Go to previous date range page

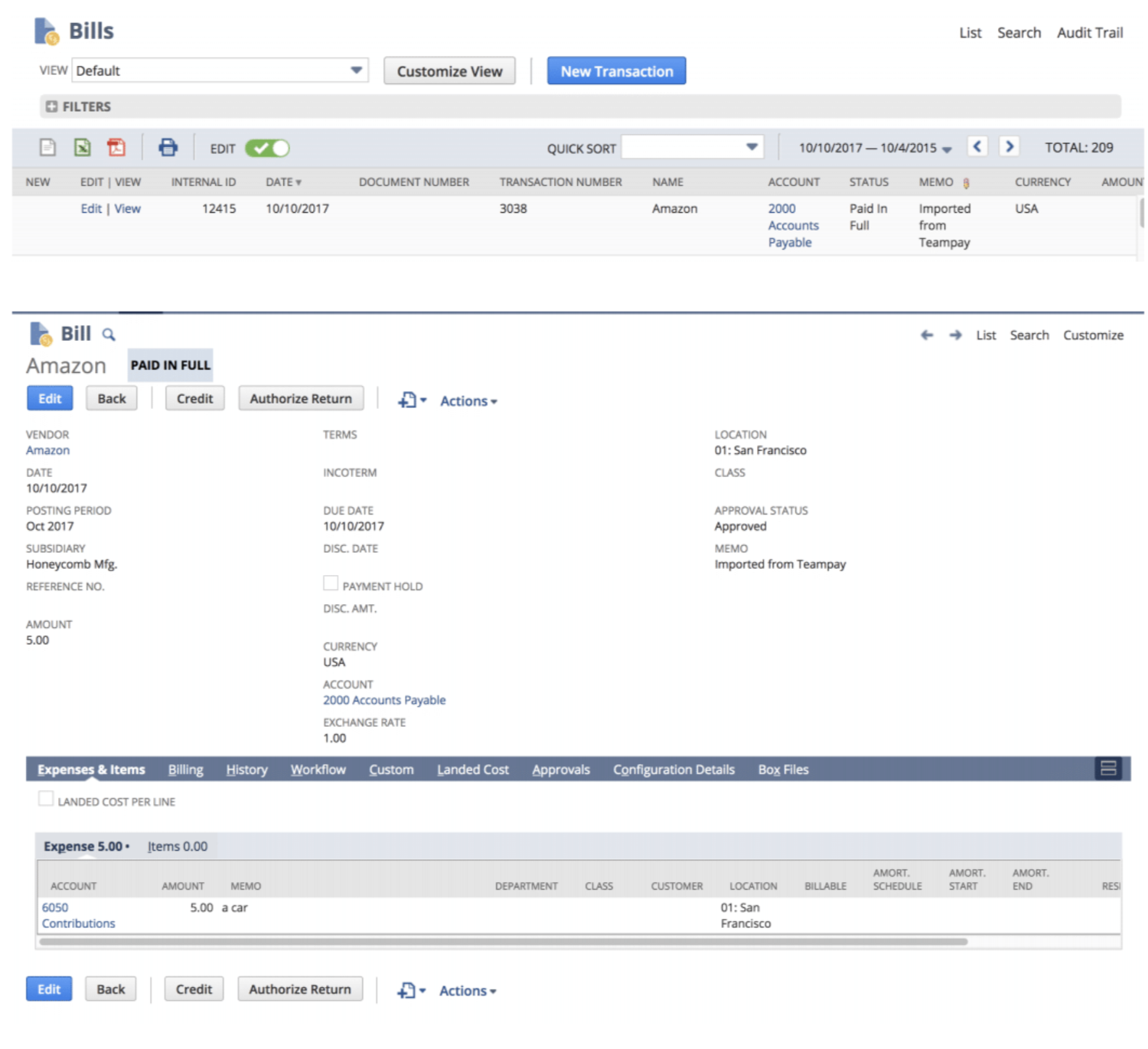[977, 146]
